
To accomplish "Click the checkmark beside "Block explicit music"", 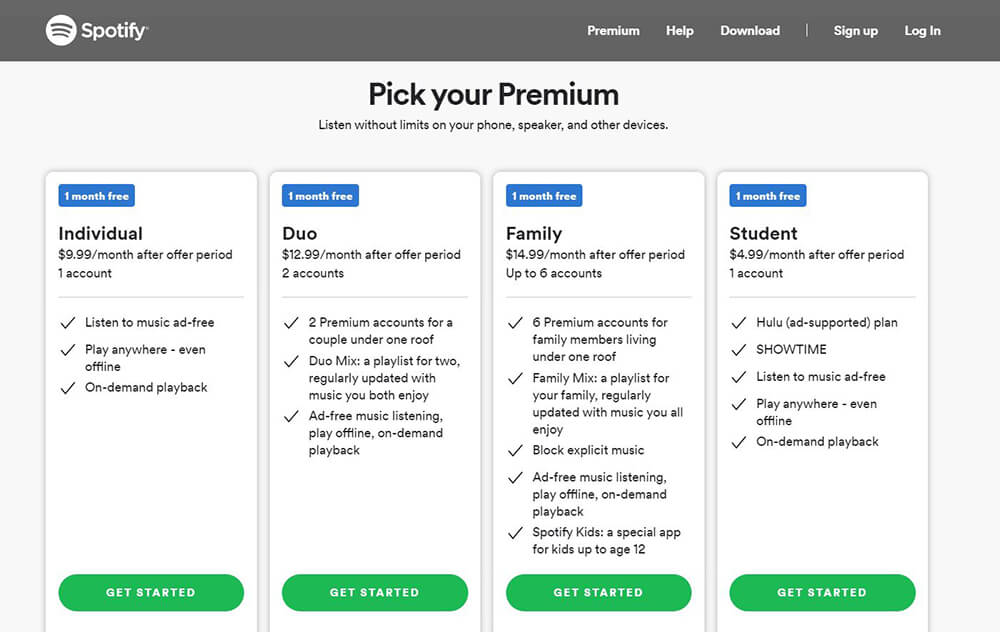I will point(514,450).
